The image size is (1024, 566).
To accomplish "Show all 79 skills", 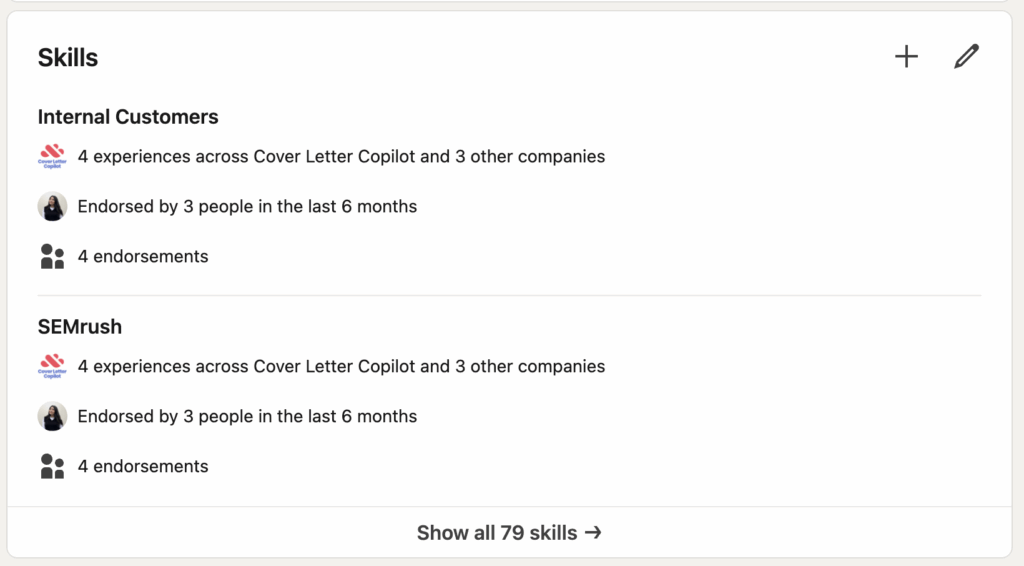I will [x=498, y=533].
